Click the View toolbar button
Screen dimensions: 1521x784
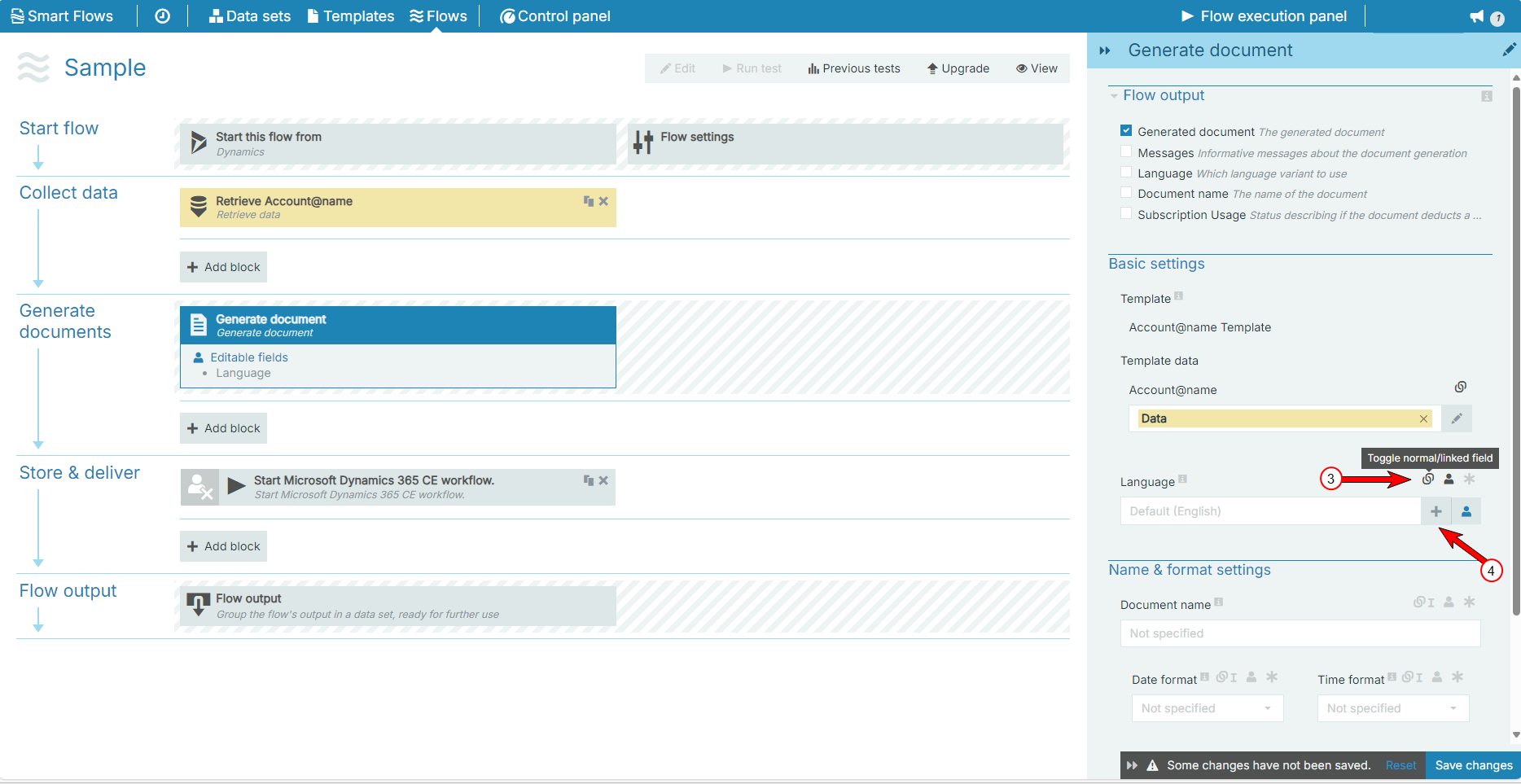pos(1037,68)
